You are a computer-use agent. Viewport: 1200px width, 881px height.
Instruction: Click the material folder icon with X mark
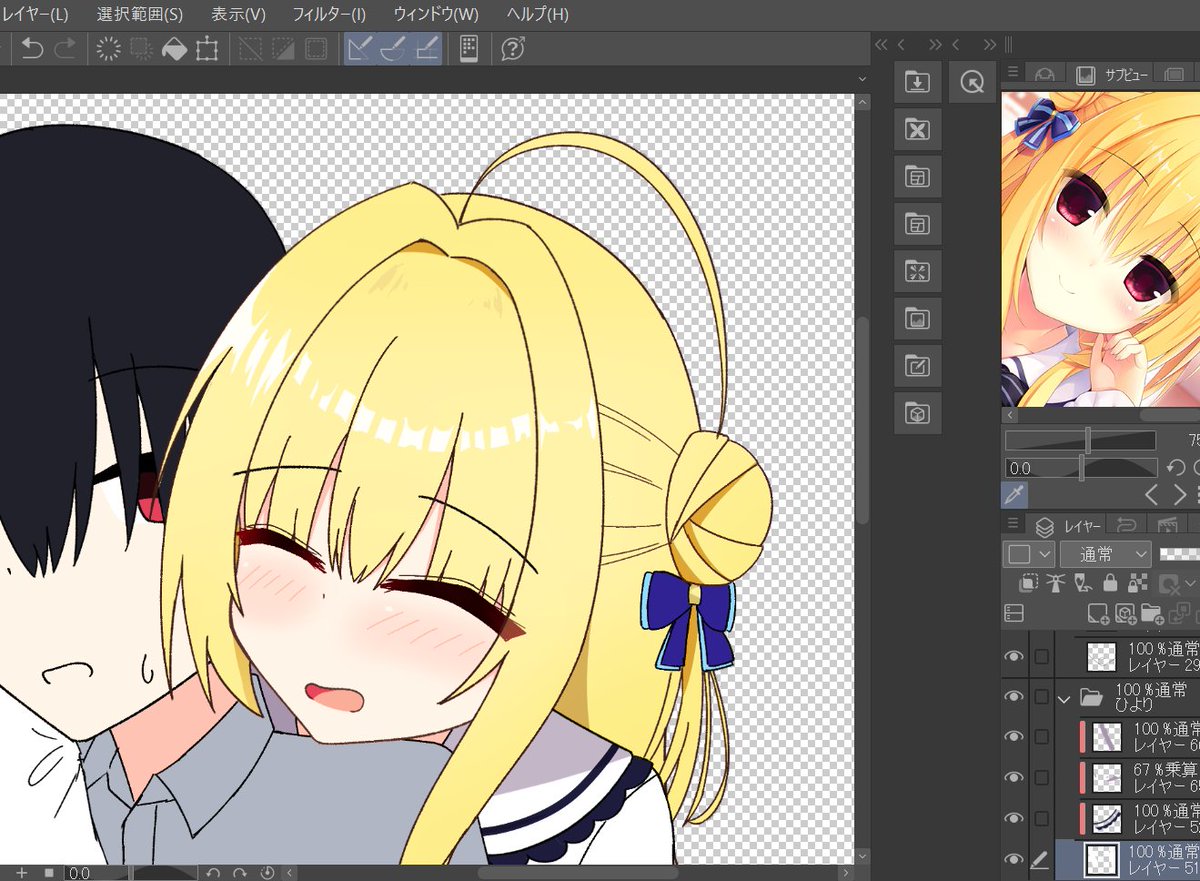click(917, 129)
